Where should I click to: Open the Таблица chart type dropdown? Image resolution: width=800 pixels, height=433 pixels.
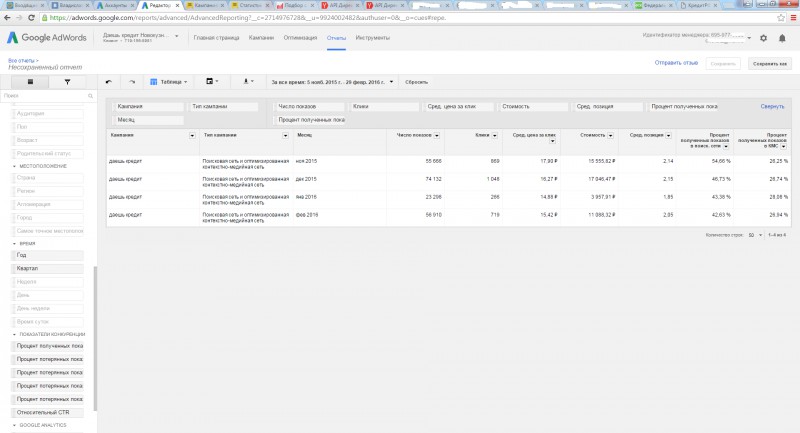coord(169,82)
